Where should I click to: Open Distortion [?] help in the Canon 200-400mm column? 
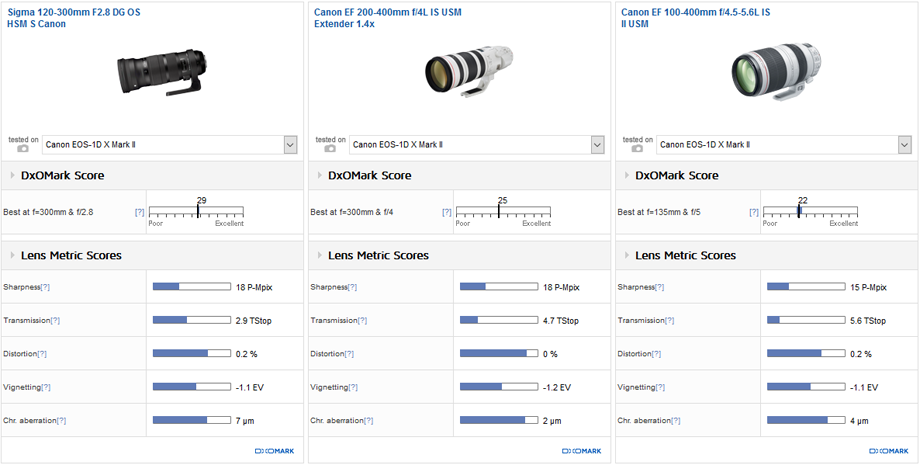(350, 354)
